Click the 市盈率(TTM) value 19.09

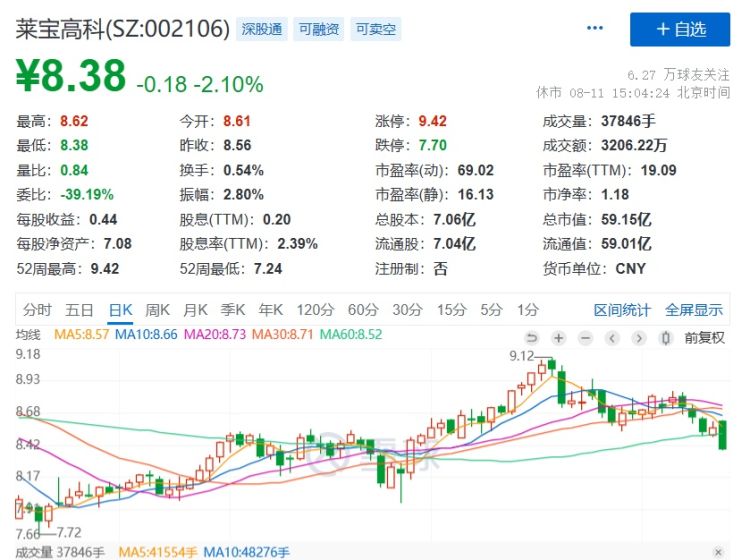point(659,170)
